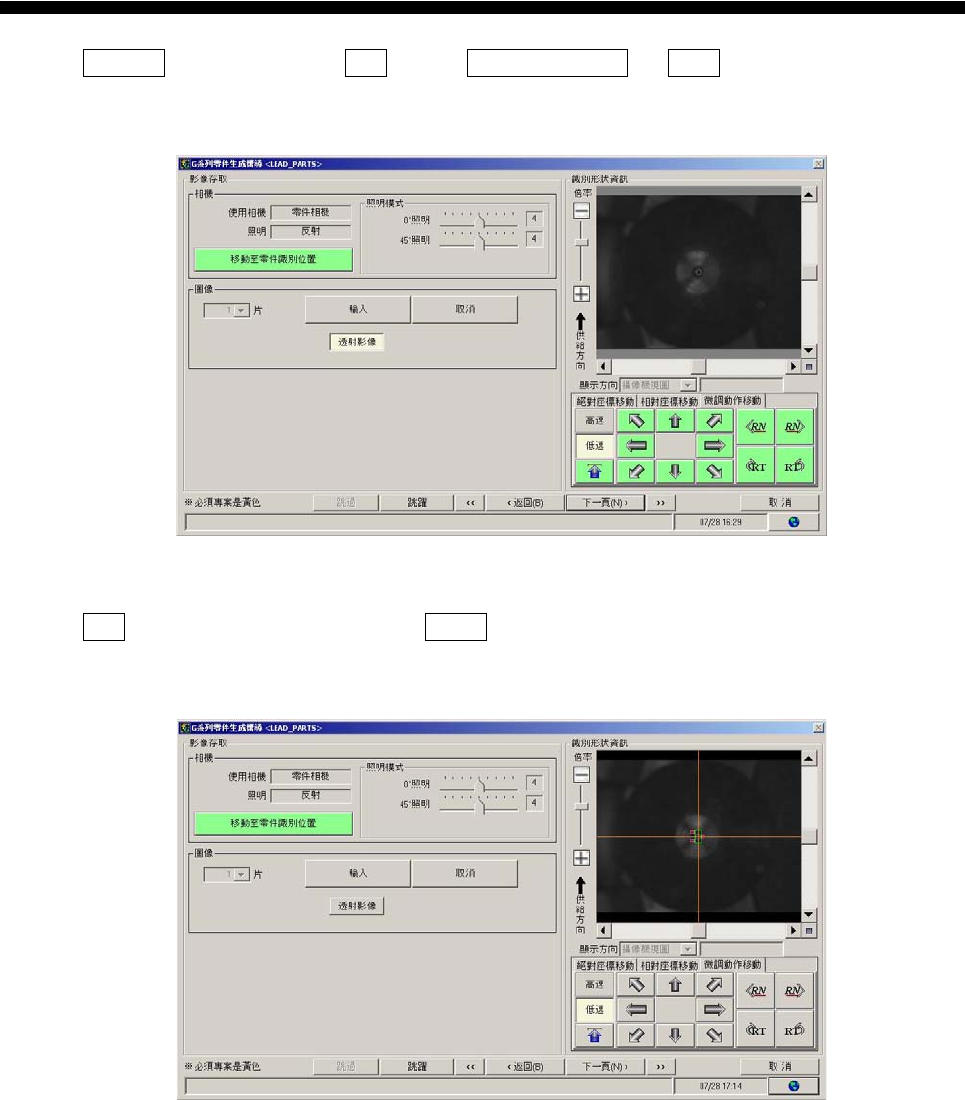Select 相對座標移動 tab in 17:14 window
This screenshot has width=965, height=1100.
(669, 965)
